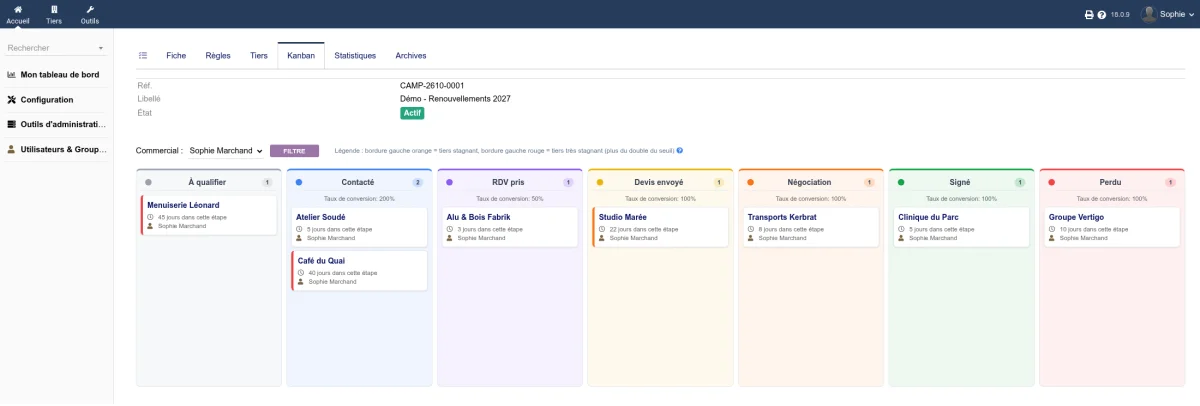1200x406 pixels.
Task: Click the count badge on Perdu column
Action: pyautogui.click(x=1170, y=183)
